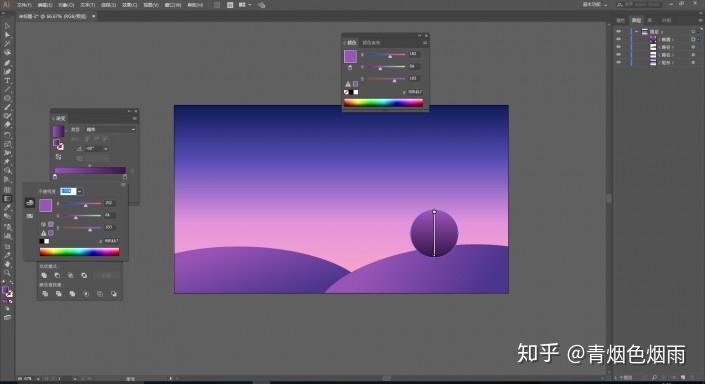Open the gradient type dropdown

click(111, 129)
